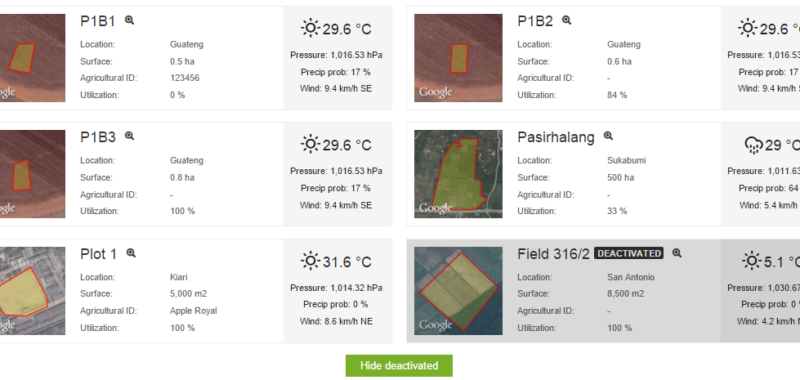The image size is (800, 380).
Task: Click the Hide deactivated button
Action: [x=399, y=366]
